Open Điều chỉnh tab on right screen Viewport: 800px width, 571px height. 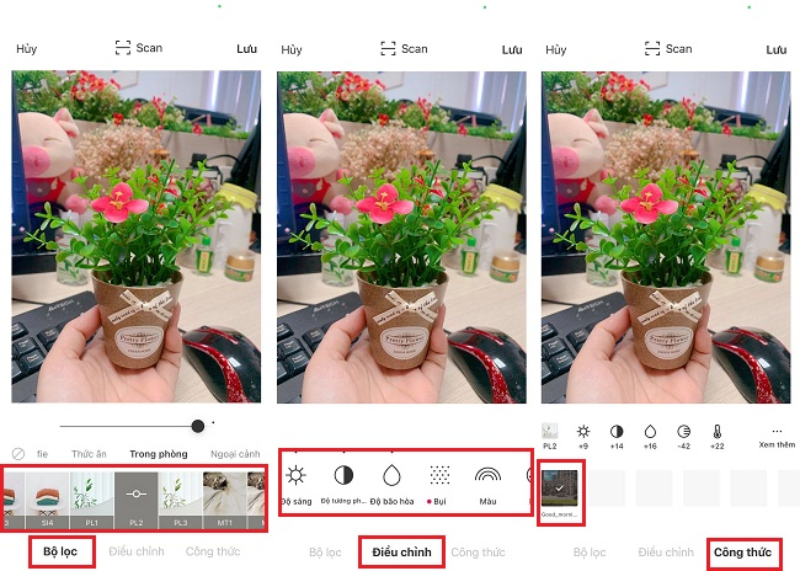click(666, 552)
